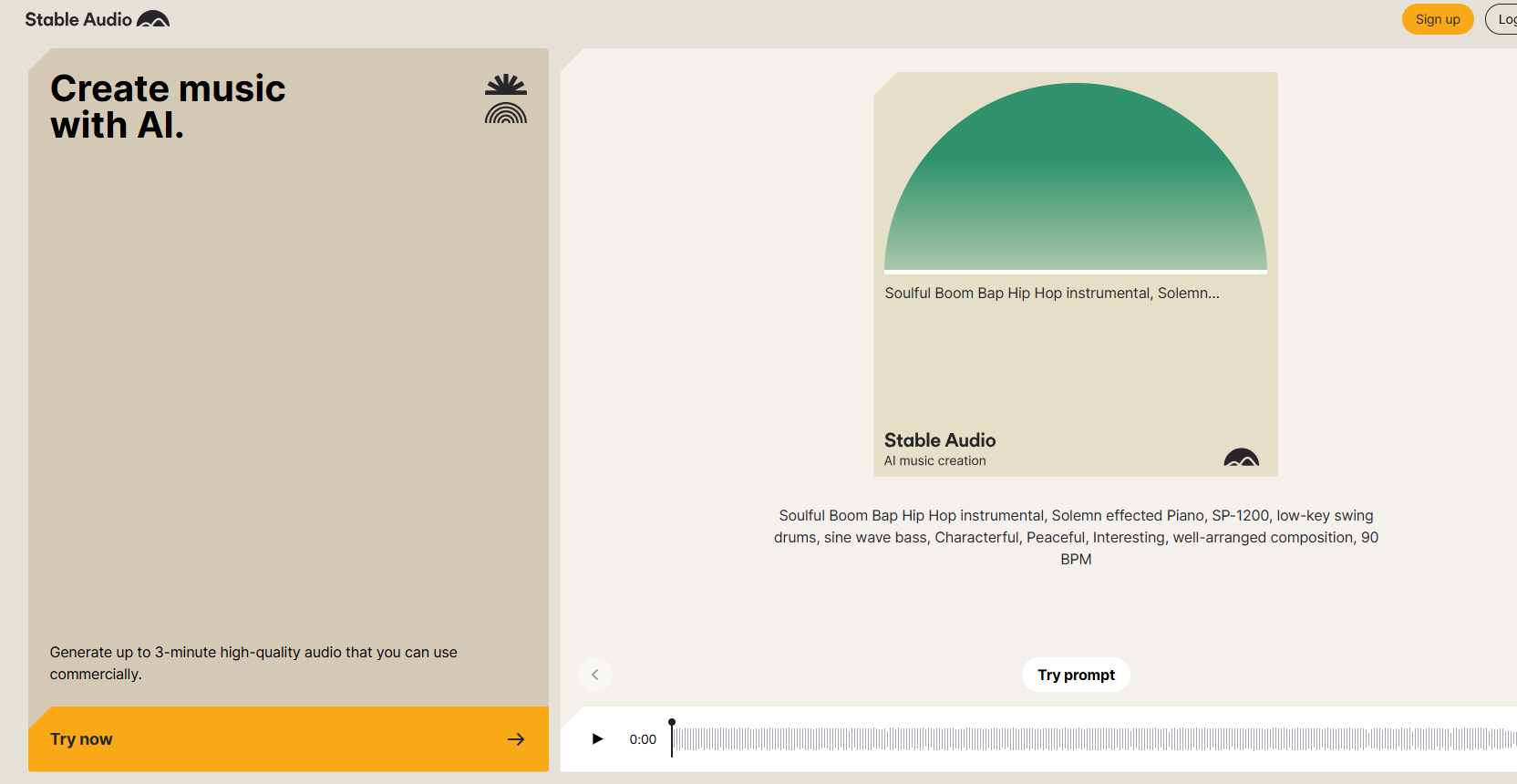Click the green semicircle album artwork
Viewport: 1517px width, 784px height.
[x=1076, y=177]
